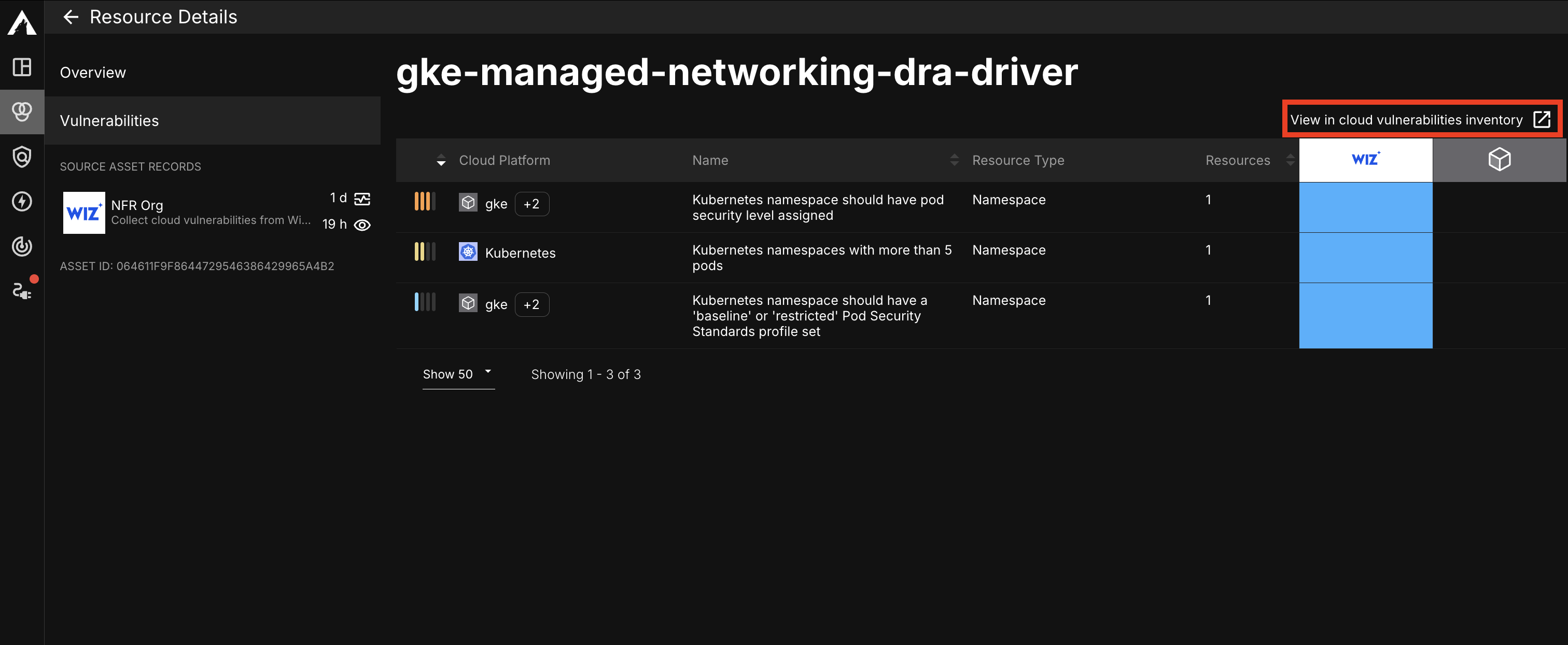Click the Armis logo icon
Viewport: 1568px width, 645px height.
click(x=22, y=22)
